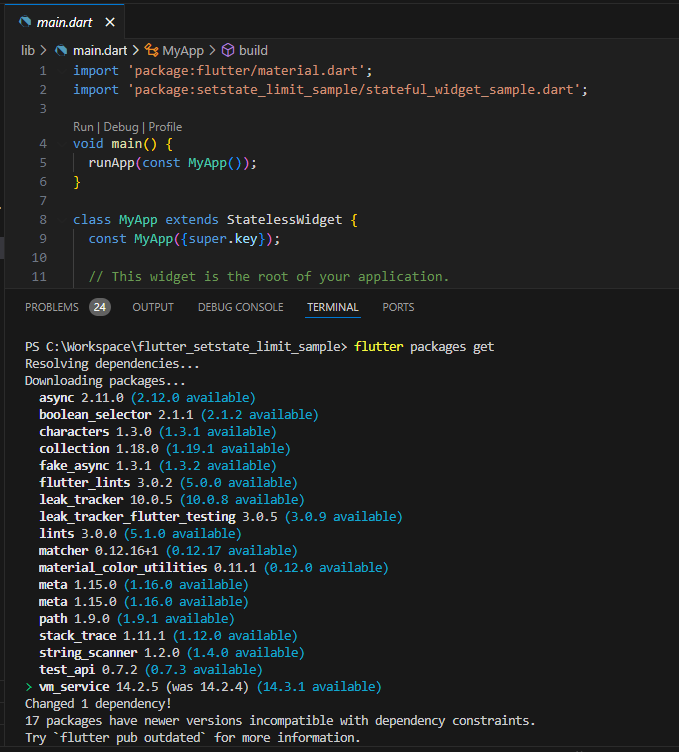
Task: Click the 'flutter pub outdated' hint line
Action: pyautogui.click(x=193, y=738)
